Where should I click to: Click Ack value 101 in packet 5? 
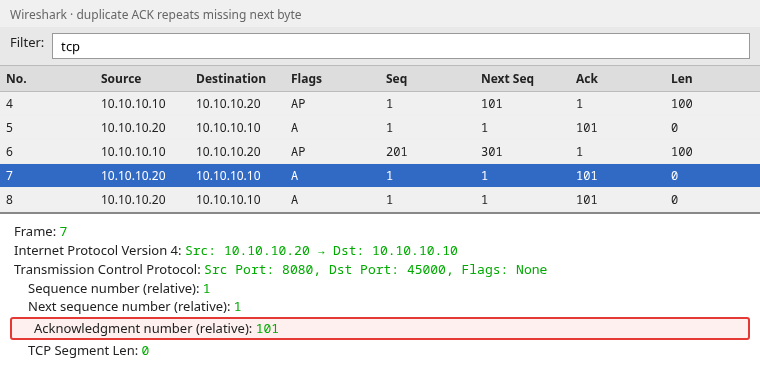(x=586, y=128)
